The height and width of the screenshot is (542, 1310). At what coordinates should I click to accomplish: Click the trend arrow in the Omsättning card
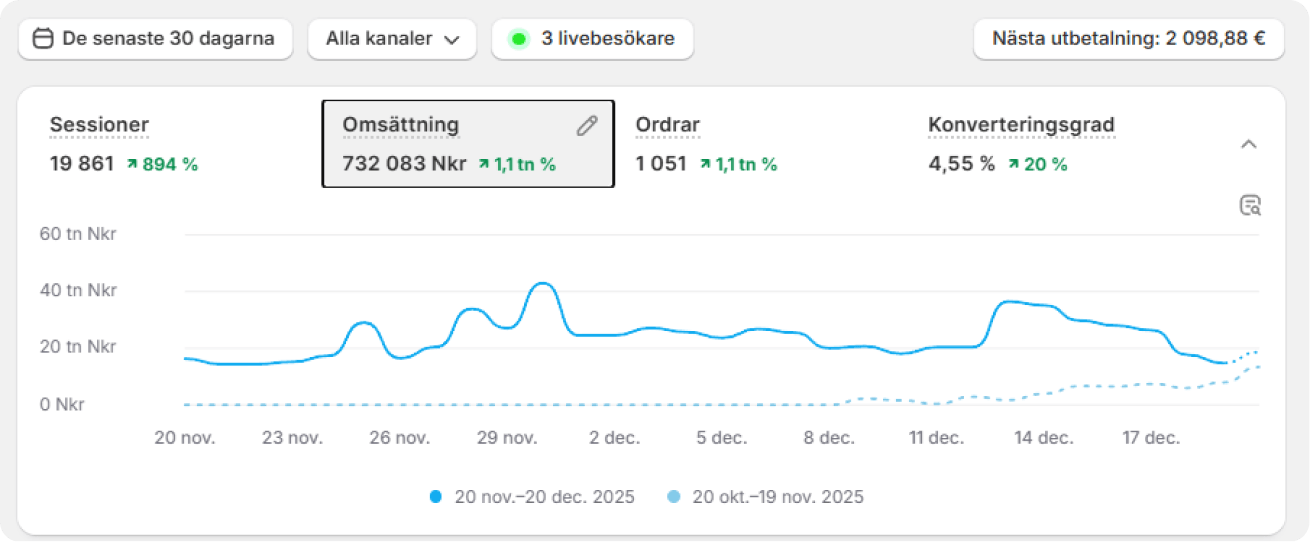pos(484,165)
